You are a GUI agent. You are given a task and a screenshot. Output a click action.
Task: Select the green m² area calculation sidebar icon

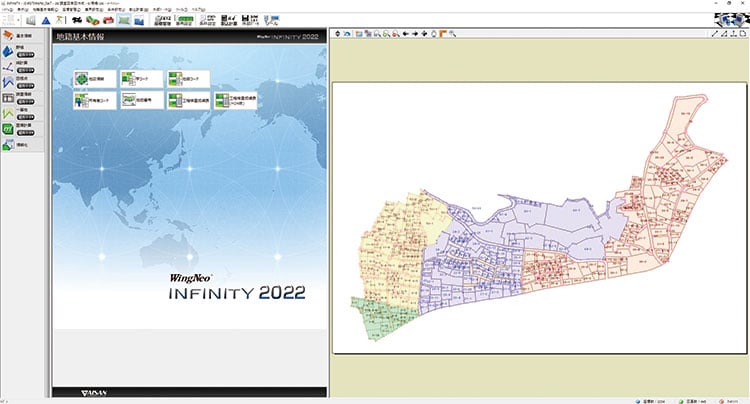[x=8, y=129]
